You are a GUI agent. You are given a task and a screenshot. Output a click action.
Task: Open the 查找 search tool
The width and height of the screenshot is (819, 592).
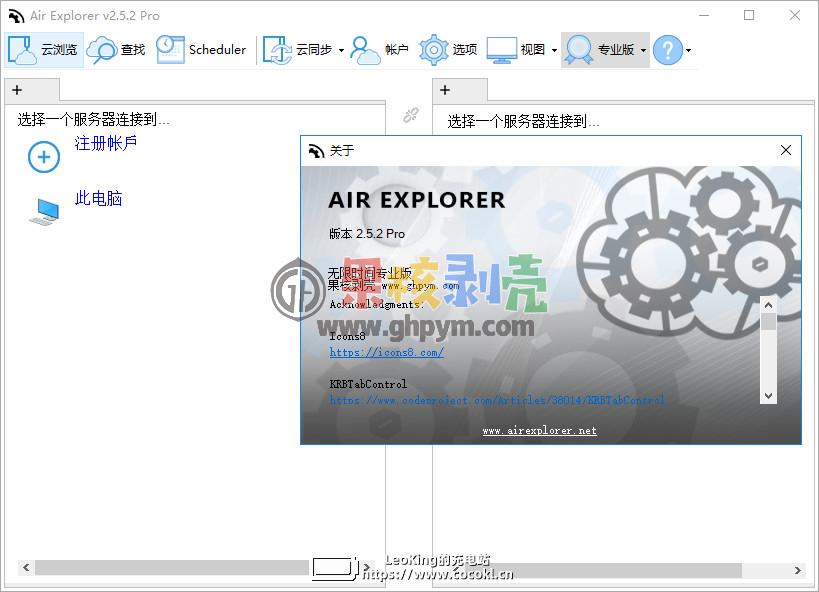pyautogui.click(x=116, y=50)
